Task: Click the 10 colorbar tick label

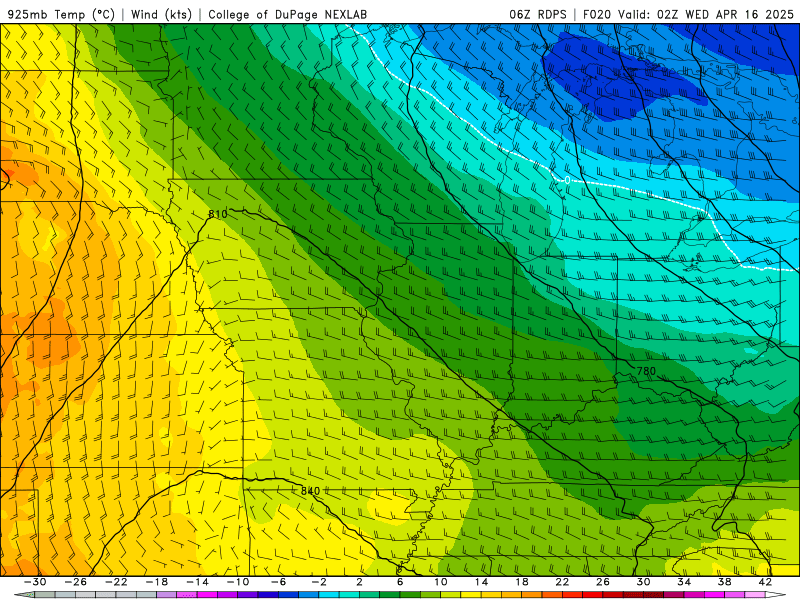Action: [x=441, y=582]
